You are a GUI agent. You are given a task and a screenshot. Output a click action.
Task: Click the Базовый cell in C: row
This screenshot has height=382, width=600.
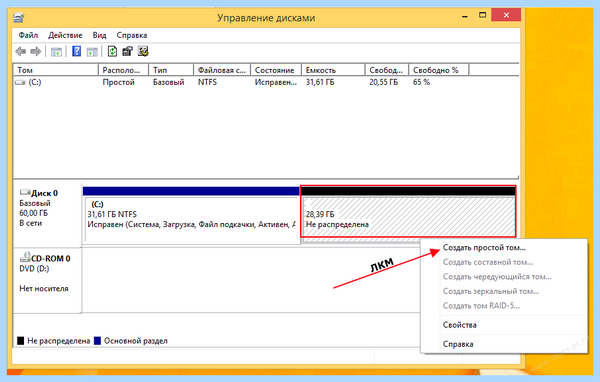point(168,82)
